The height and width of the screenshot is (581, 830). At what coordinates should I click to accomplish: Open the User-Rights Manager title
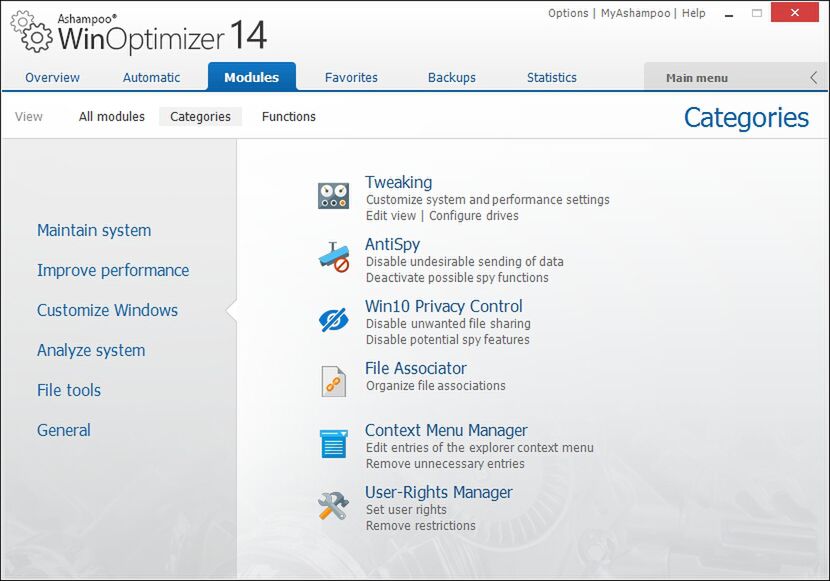point(438,492)
